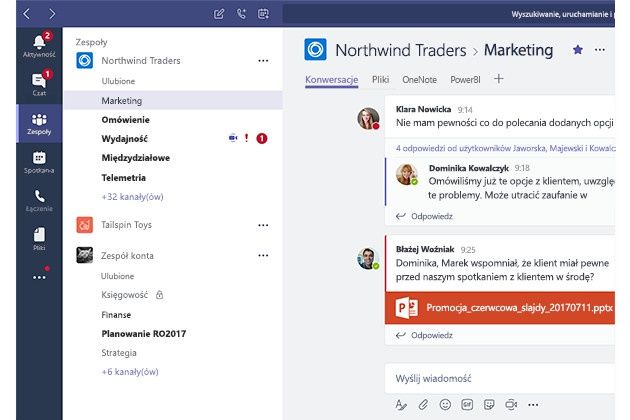
Task: Click the lock icon next to Księgowość
Action: (160, 295)
